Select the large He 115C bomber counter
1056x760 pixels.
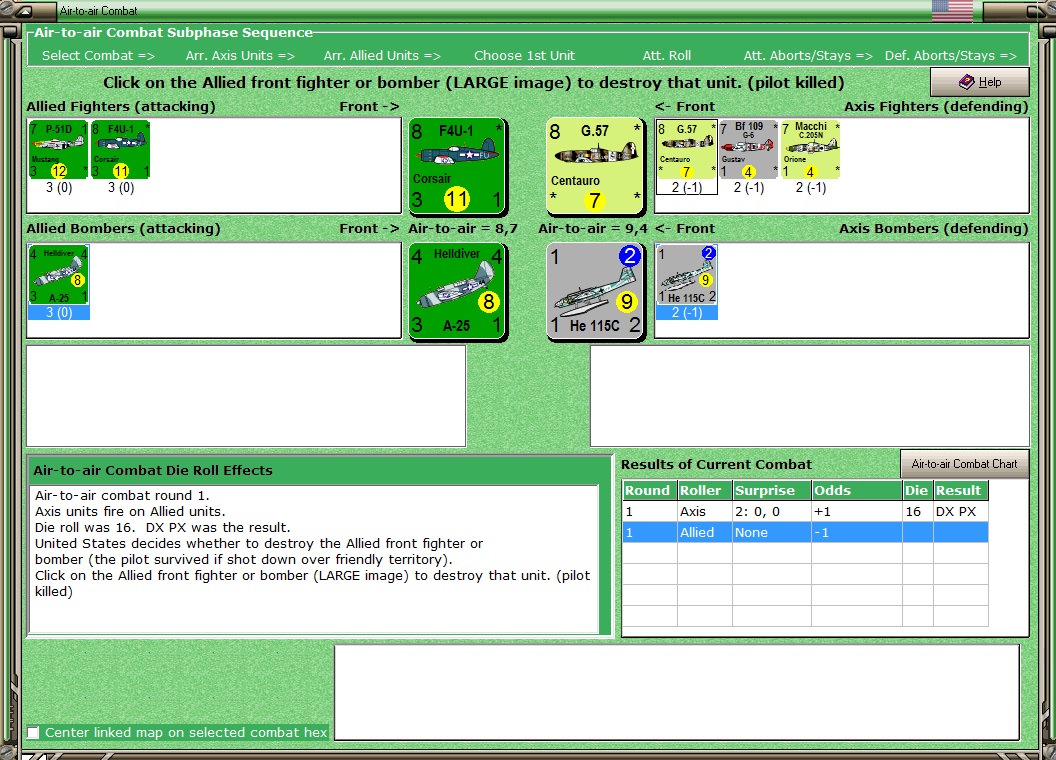[595, 292]
